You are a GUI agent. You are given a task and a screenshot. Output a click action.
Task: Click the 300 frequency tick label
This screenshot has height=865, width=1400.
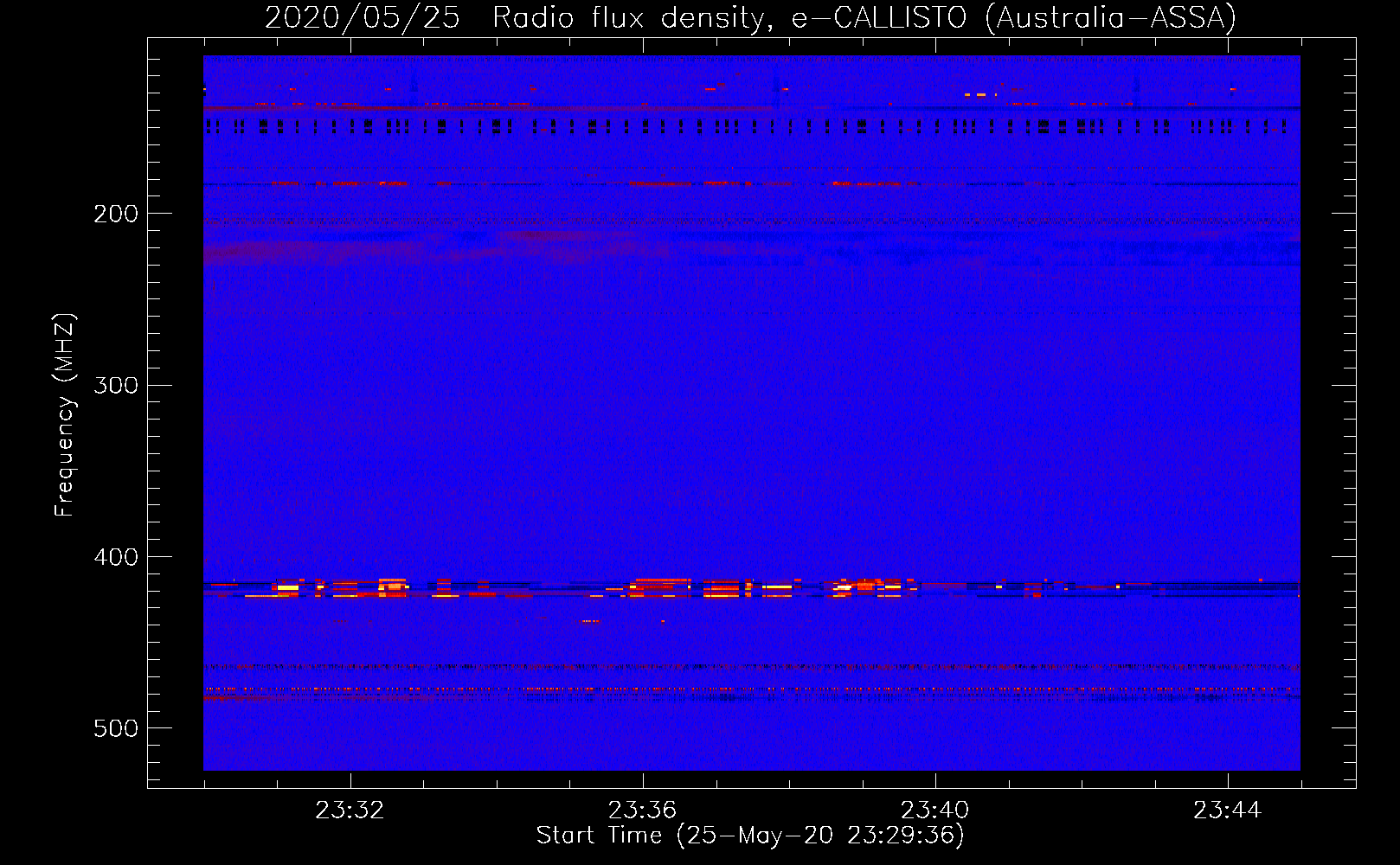pos(116,385)
